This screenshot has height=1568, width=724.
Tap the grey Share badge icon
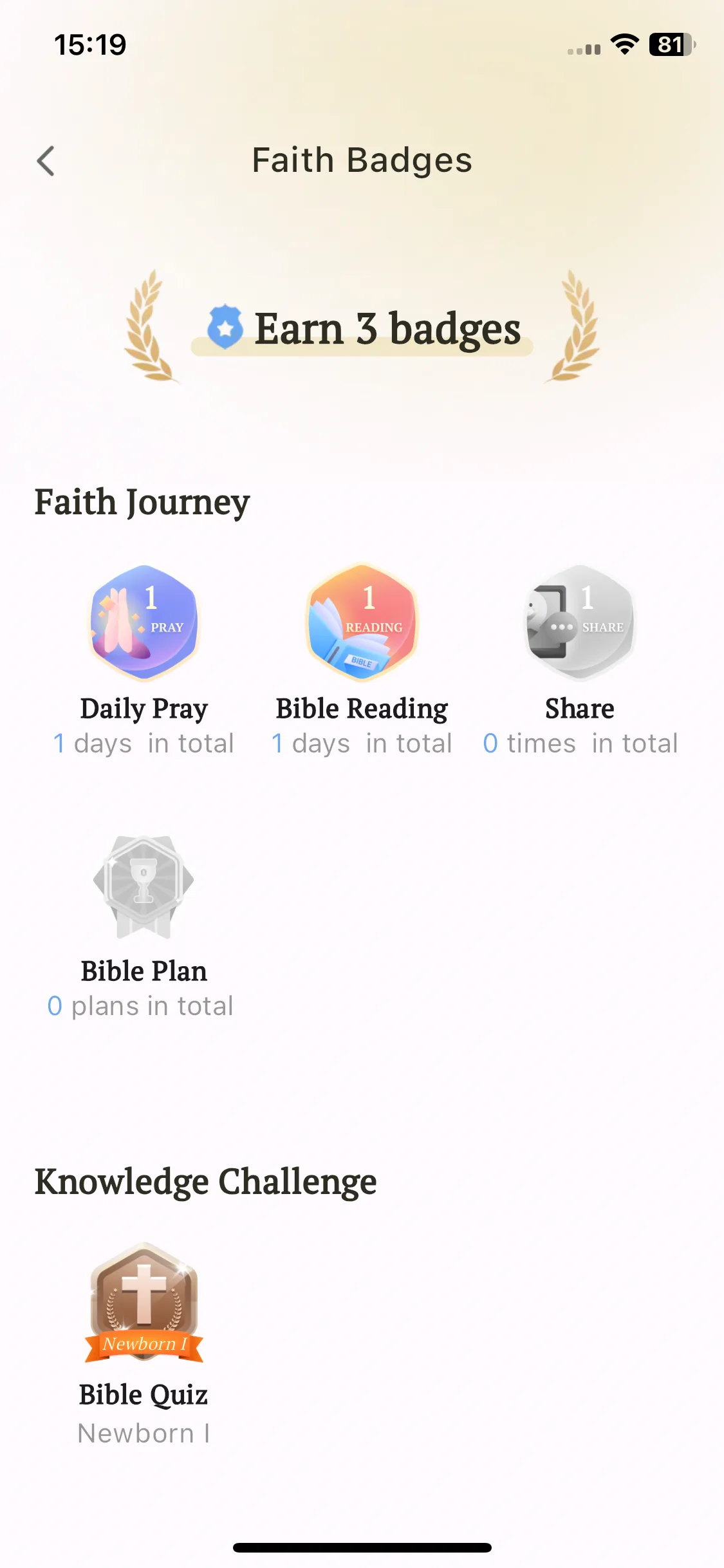(580, 622)
